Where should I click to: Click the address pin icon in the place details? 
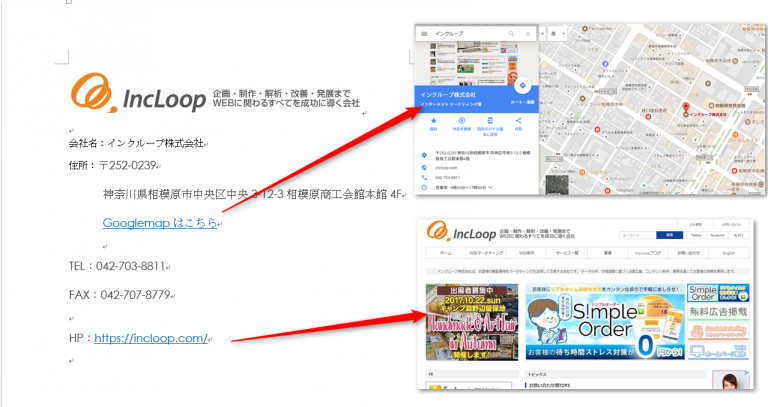click(424, 156)
